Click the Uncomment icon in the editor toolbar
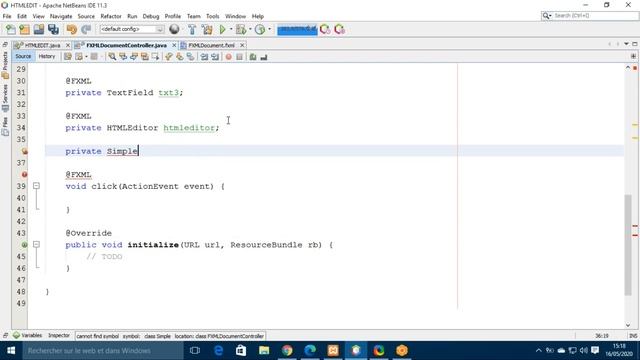640x360 pixels. [264, 57]
